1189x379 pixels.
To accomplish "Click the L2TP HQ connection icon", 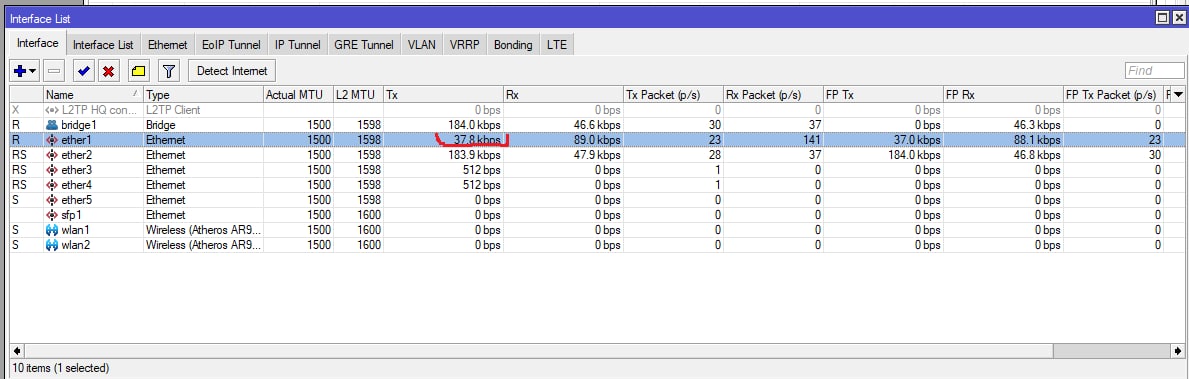I will coord(52,110).
